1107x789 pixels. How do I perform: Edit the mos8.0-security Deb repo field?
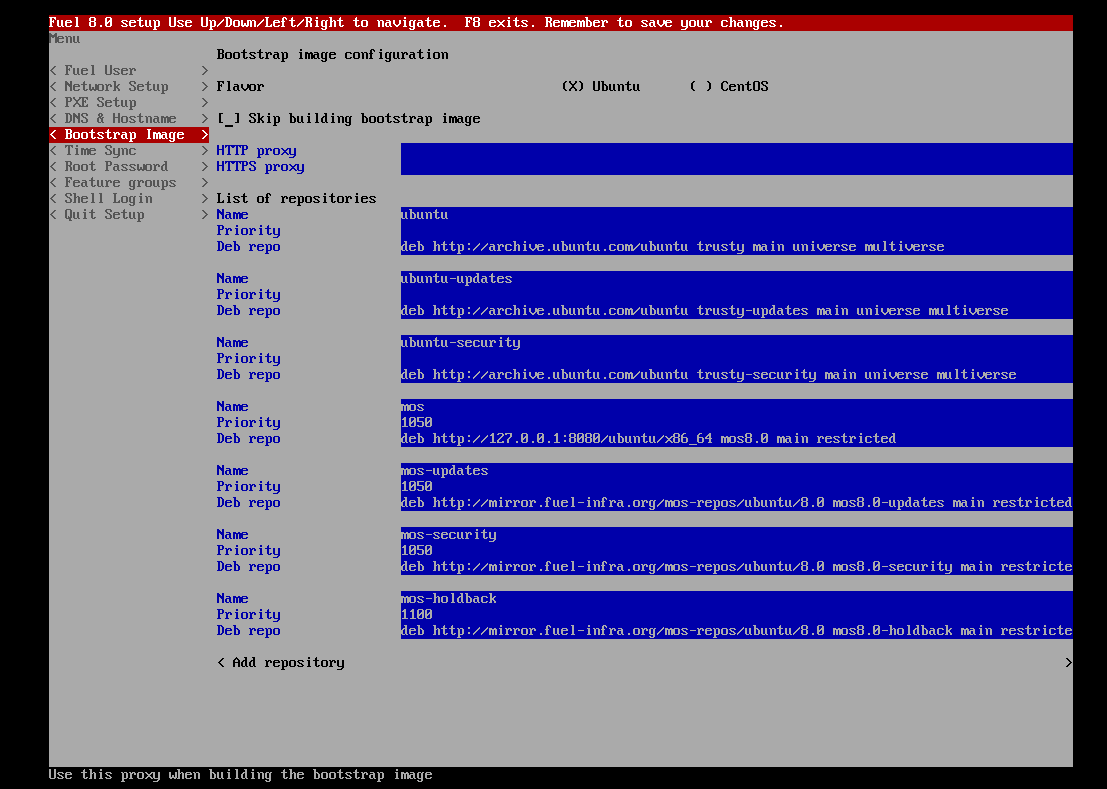pos(736,567)
